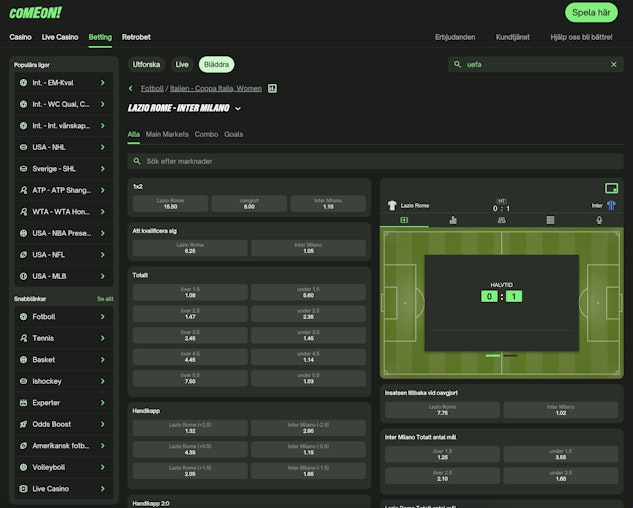This screenshot has width=633, height=508.
Task: Select the Bläddra pill button
Action: click(216, 65)
